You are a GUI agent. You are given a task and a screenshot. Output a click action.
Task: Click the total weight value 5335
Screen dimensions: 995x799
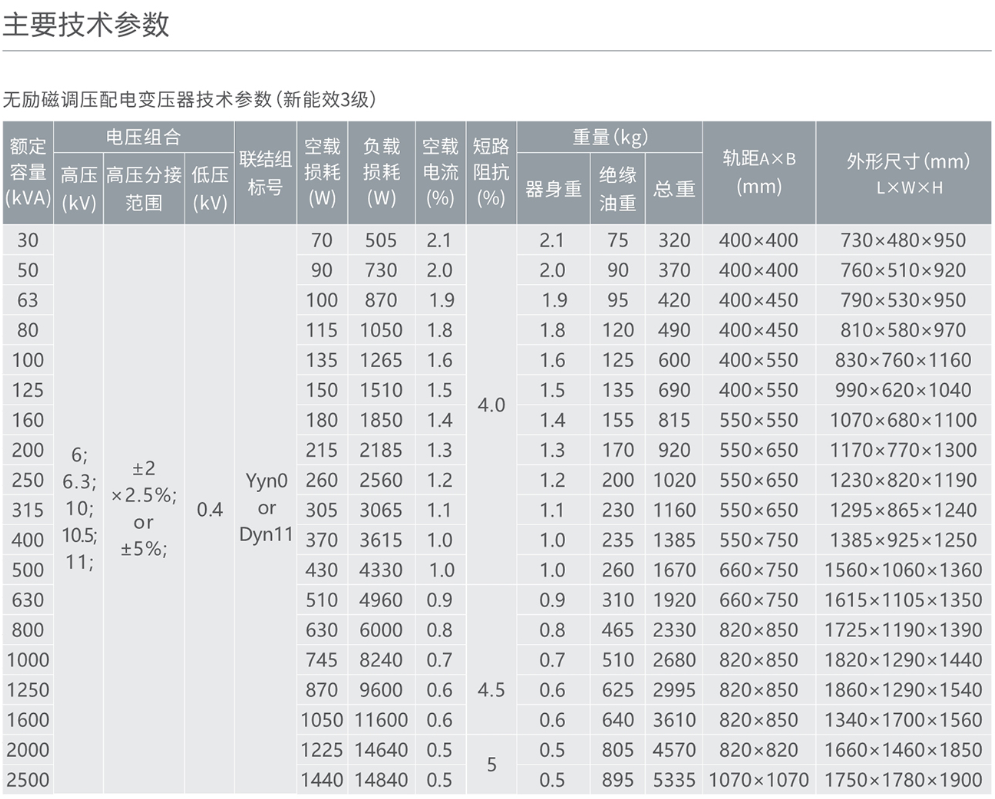[x=674, y=780]
